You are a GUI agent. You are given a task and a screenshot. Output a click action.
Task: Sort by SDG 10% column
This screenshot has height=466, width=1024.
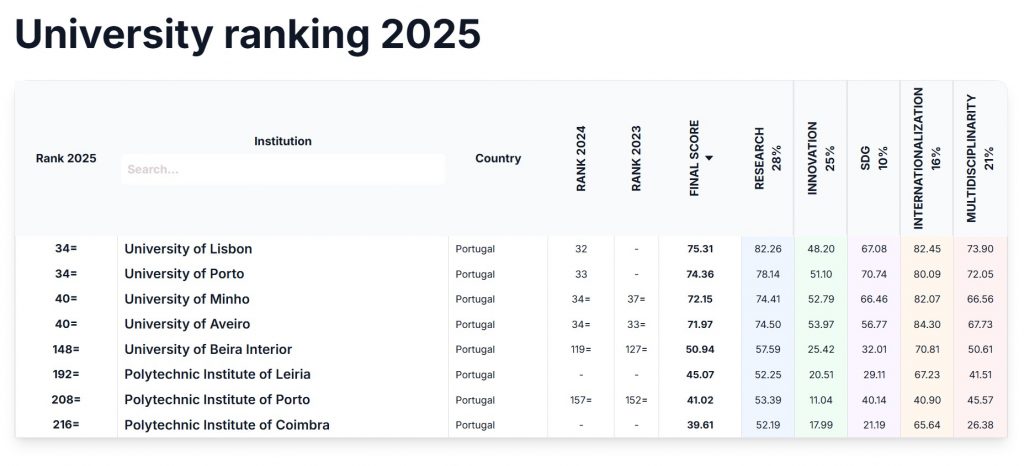[873, 158]
